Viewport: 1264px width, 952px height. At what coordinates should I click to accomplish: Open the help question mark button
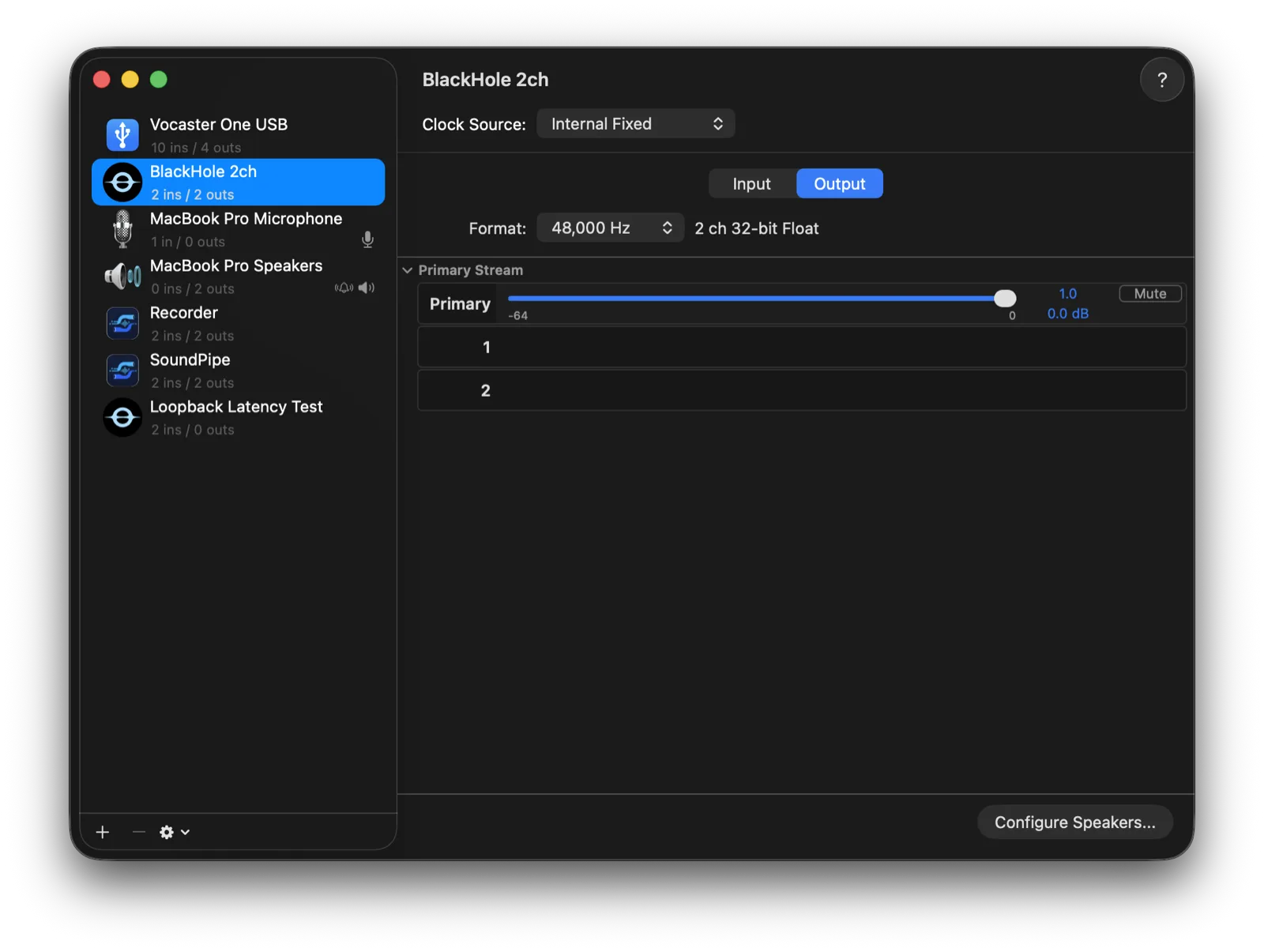[1161, 80]
